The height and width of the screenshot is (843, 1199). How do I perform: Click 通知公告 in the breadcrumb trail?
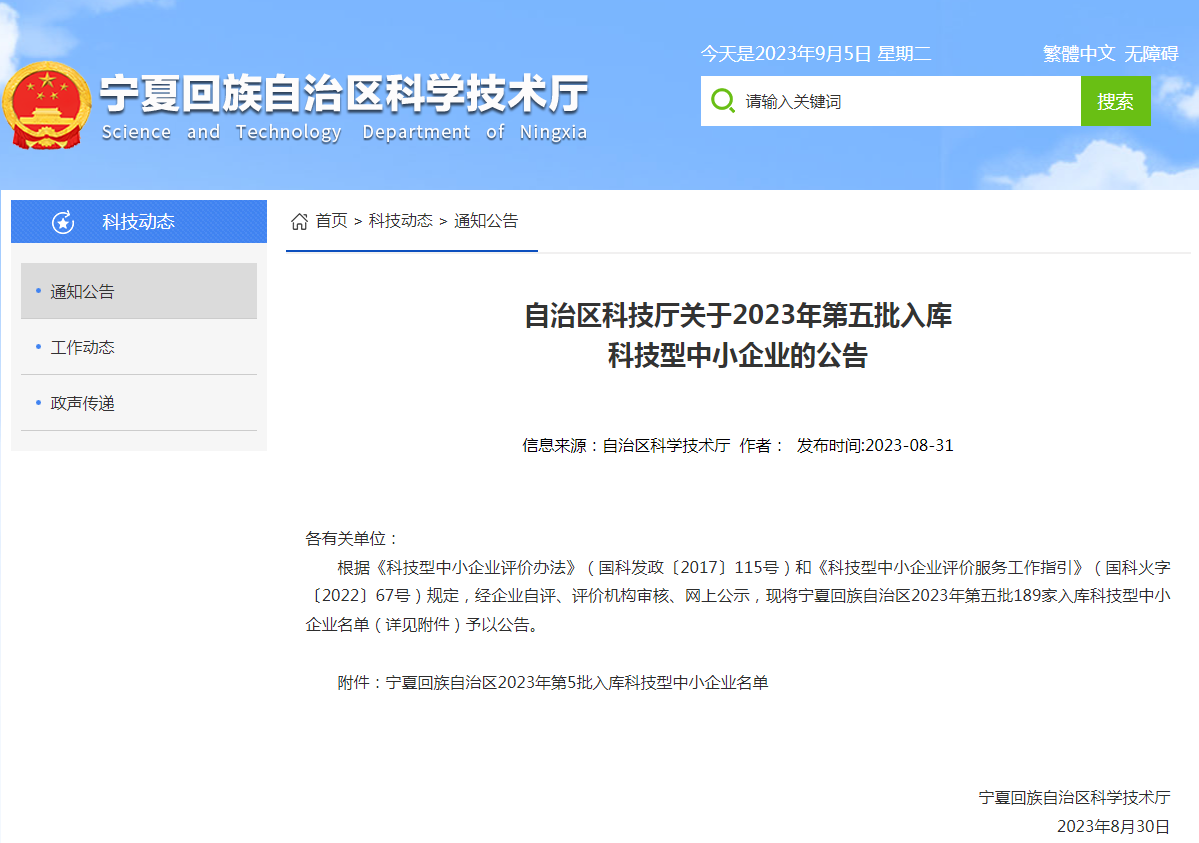pyautogui.click(x=486, y=221)
